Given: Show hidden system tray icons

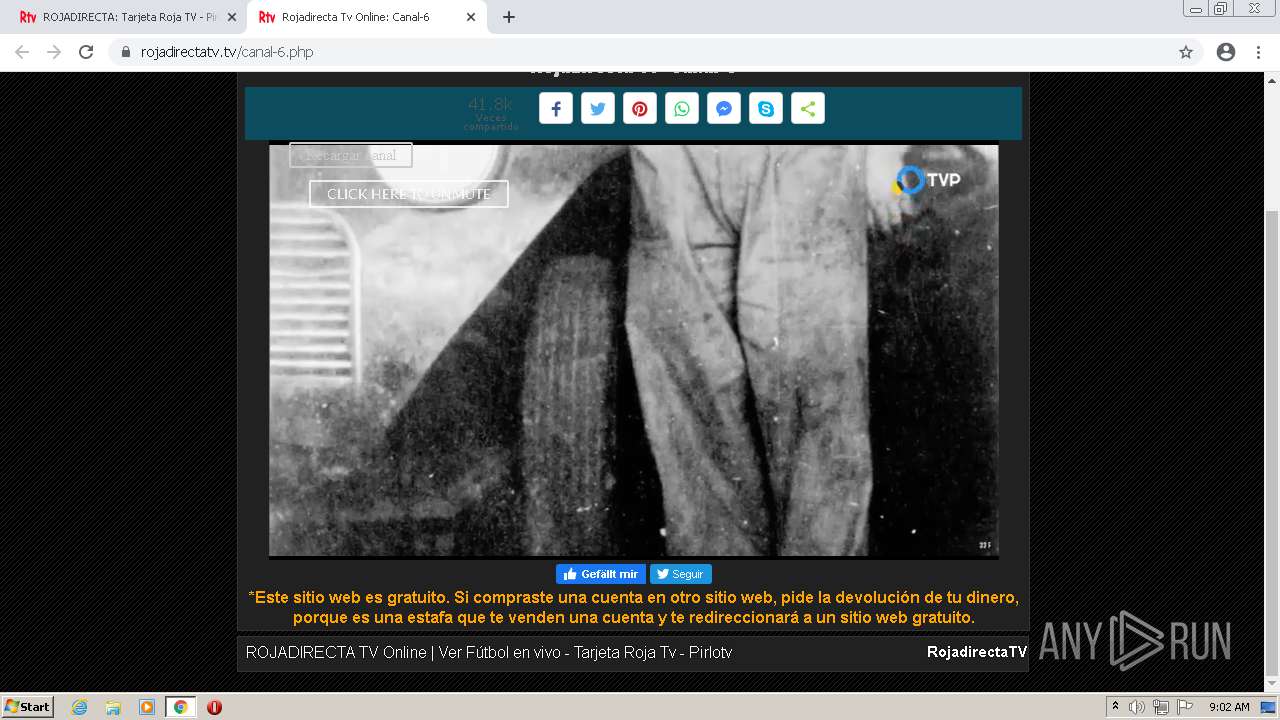Looking at the screenshot, I should pos(1116,707).
